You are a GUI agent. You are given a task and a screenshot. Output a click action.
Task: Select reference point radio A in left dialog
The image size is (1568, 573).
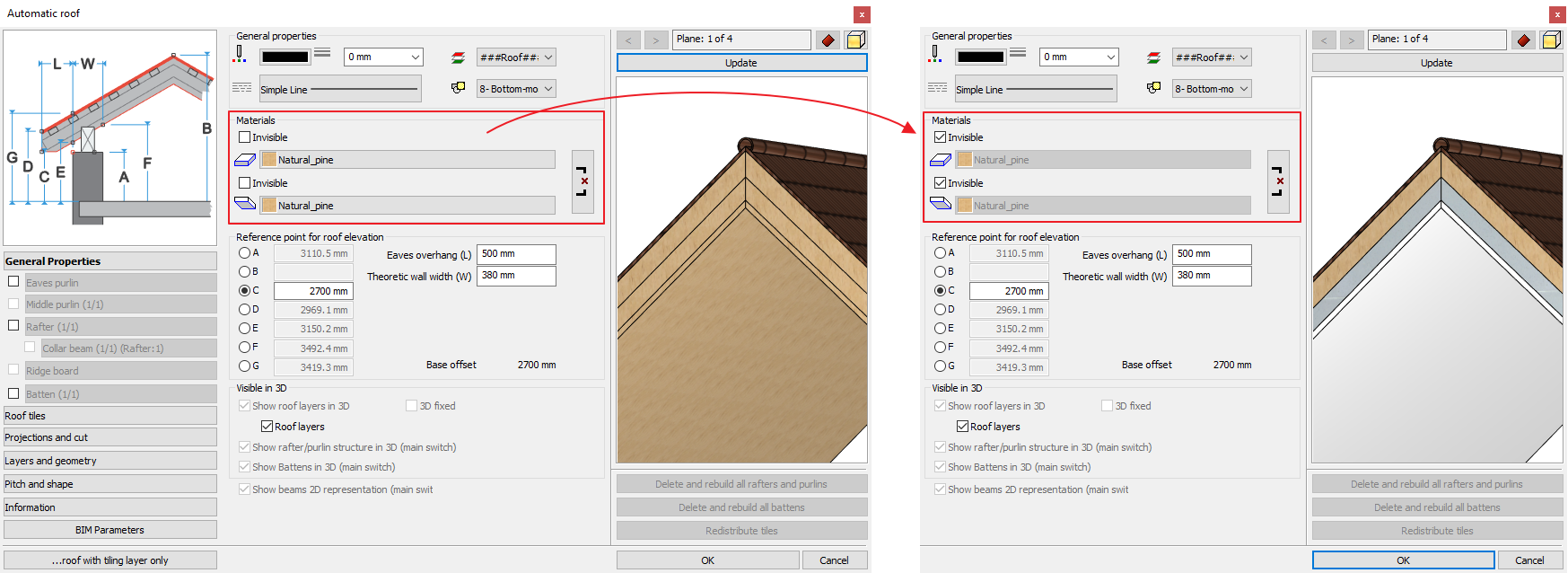coord(244,253)
